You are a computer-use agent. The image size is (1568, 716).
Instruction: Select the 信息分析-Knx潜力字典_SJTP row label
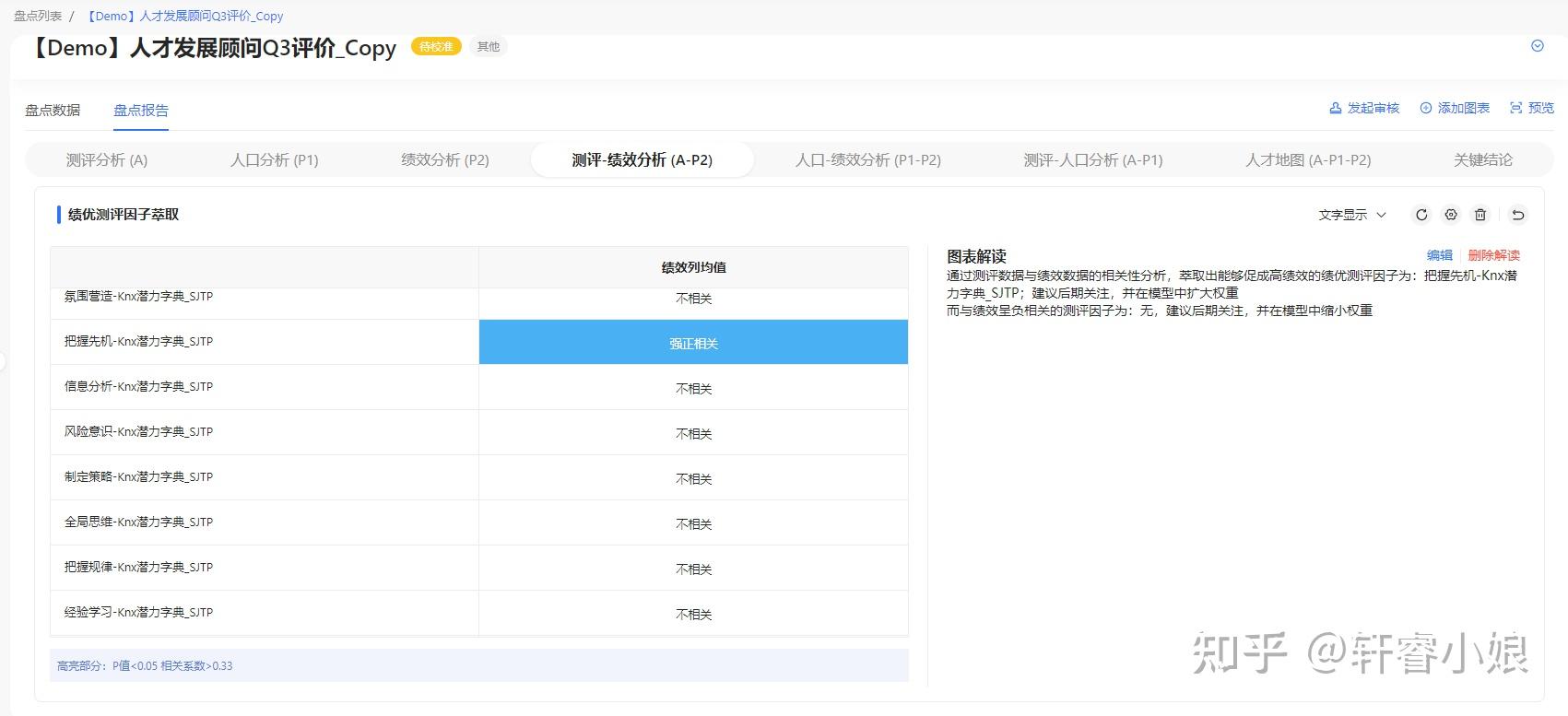(138, 386)
